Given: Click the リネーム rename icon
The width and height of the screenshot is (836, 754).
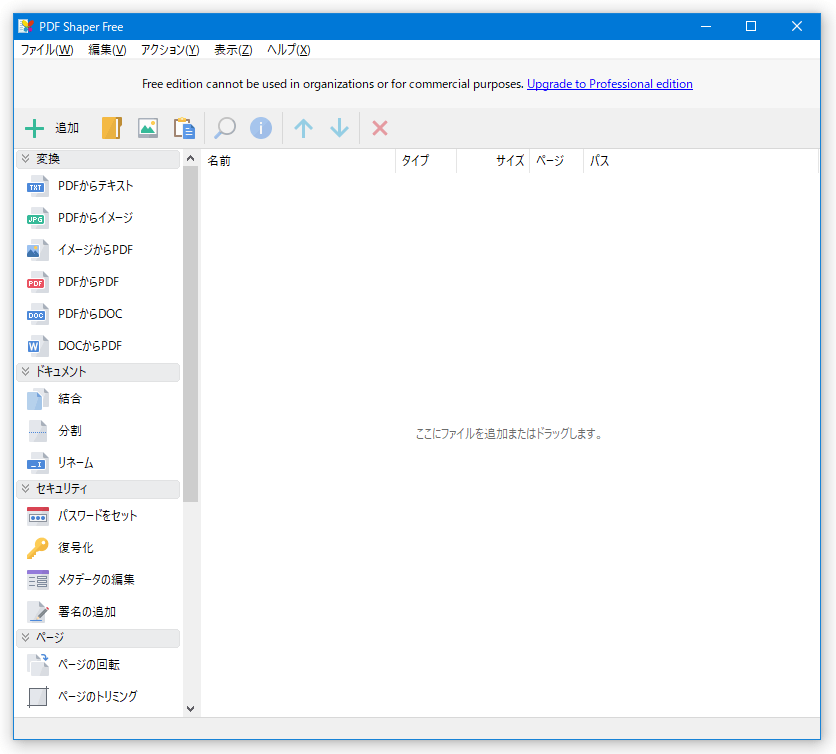Looking at the screenshot, I should [x=37, y=463].
